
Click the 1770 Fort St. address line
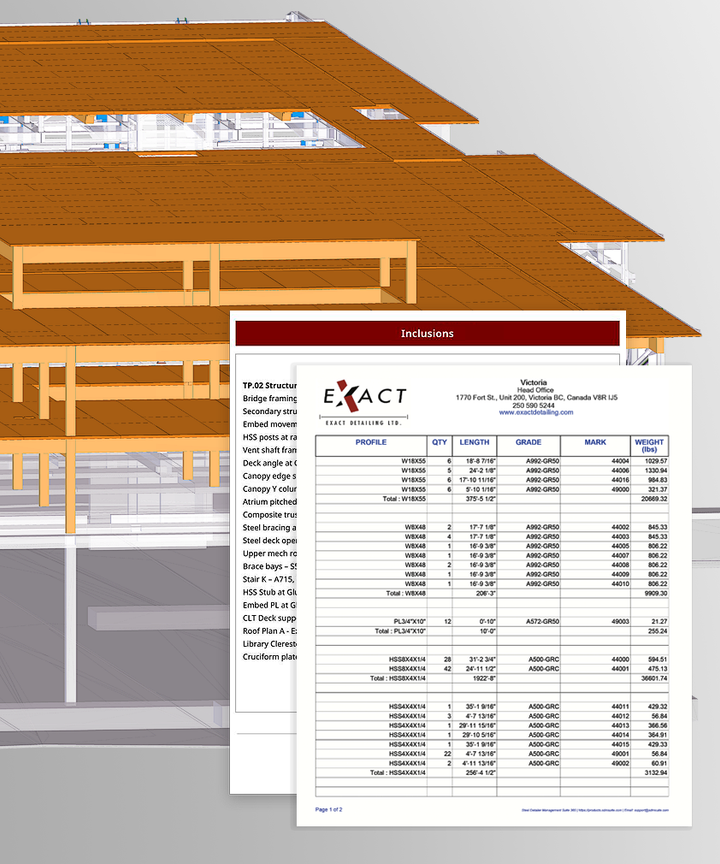tap(536, 397)
